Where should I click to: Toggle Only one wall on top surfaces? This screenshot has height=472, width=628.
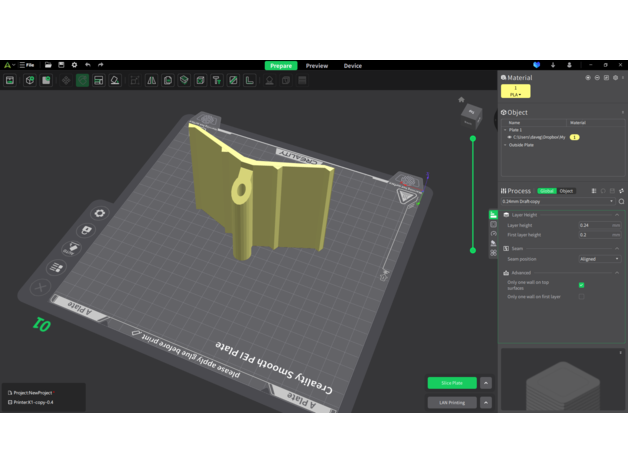pos(581,285)
